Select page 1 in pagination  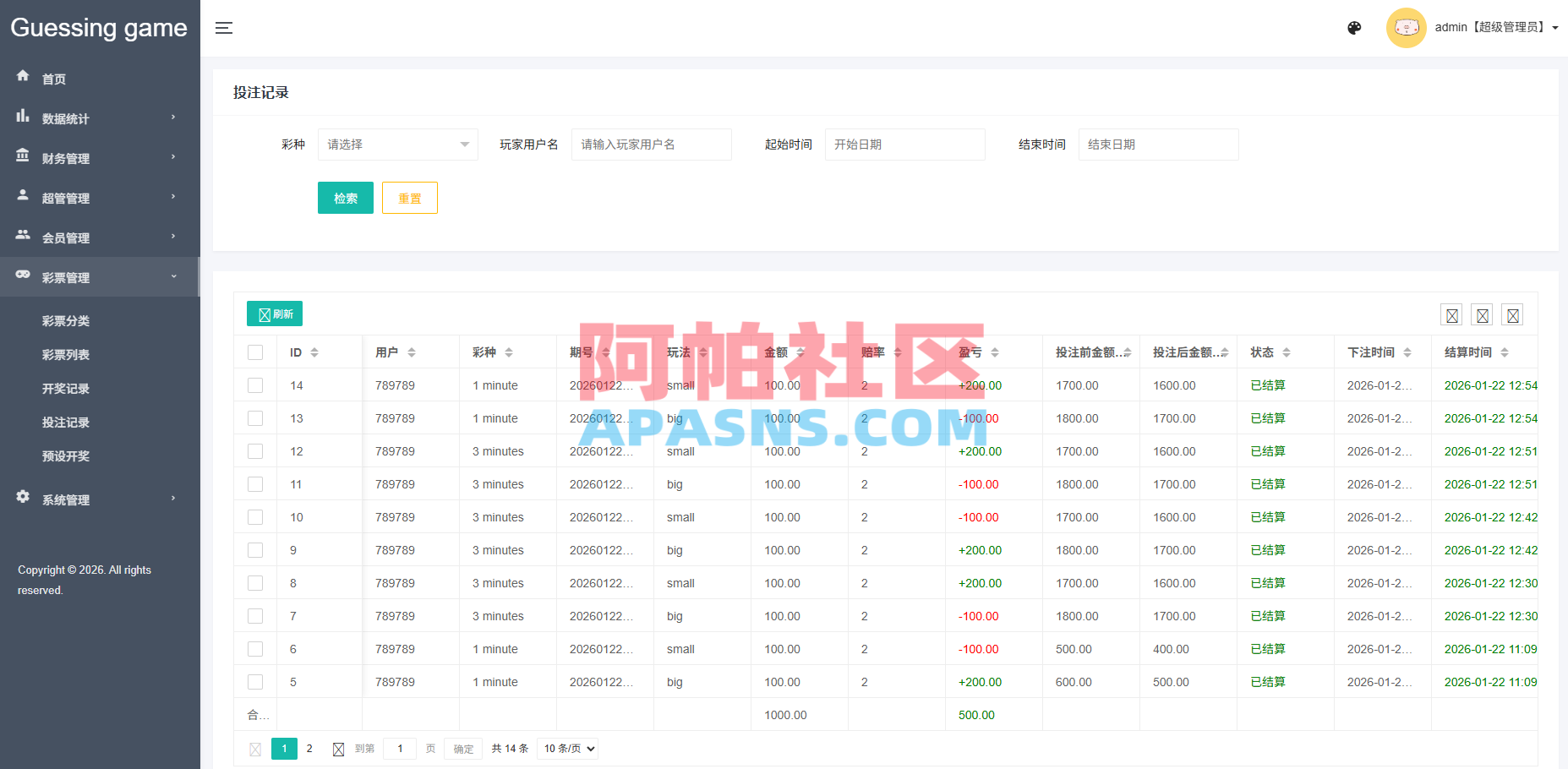[284, 749]
